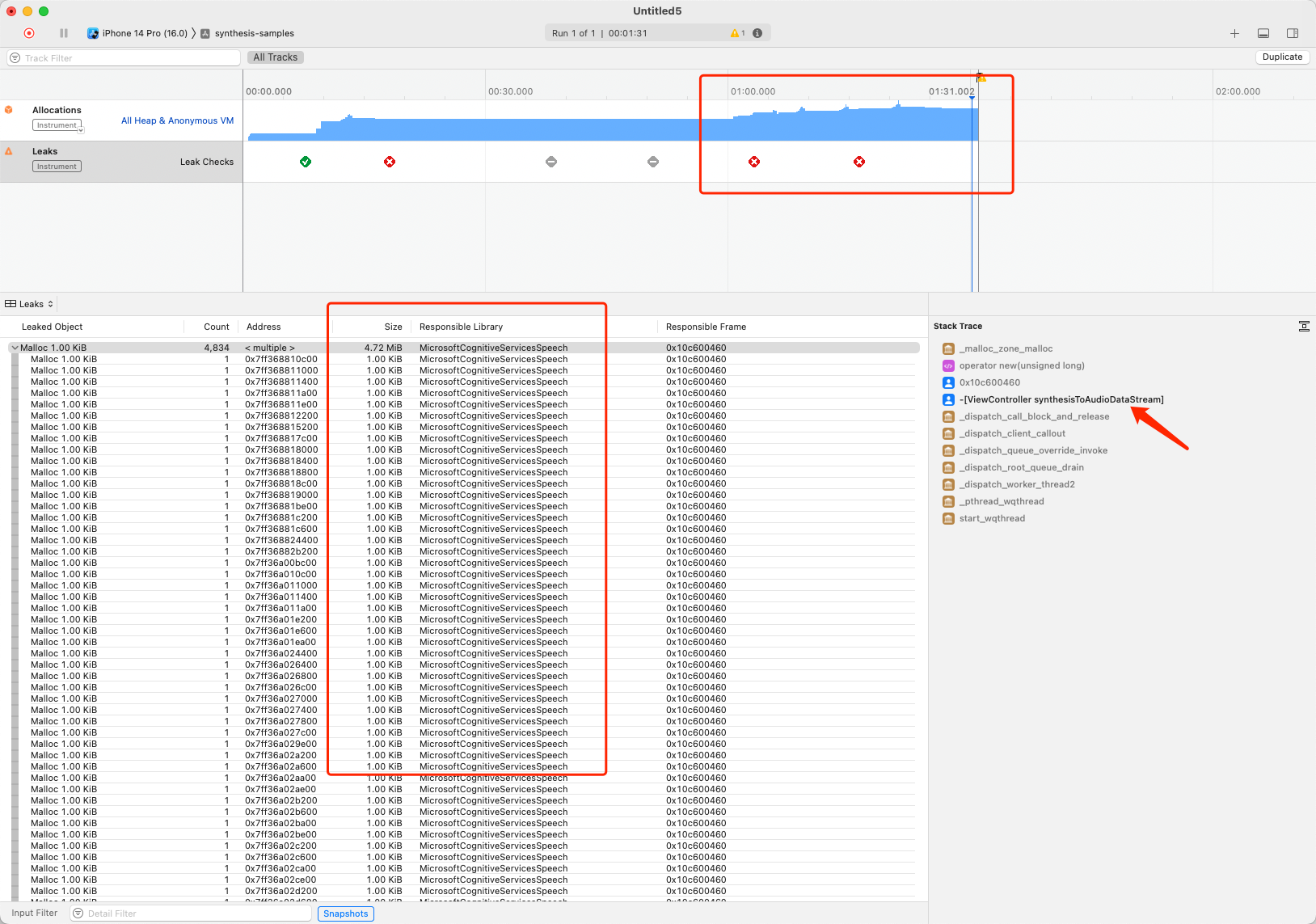Toggle the Snapshots panel
1316x924 pixels.
[346, 913]
